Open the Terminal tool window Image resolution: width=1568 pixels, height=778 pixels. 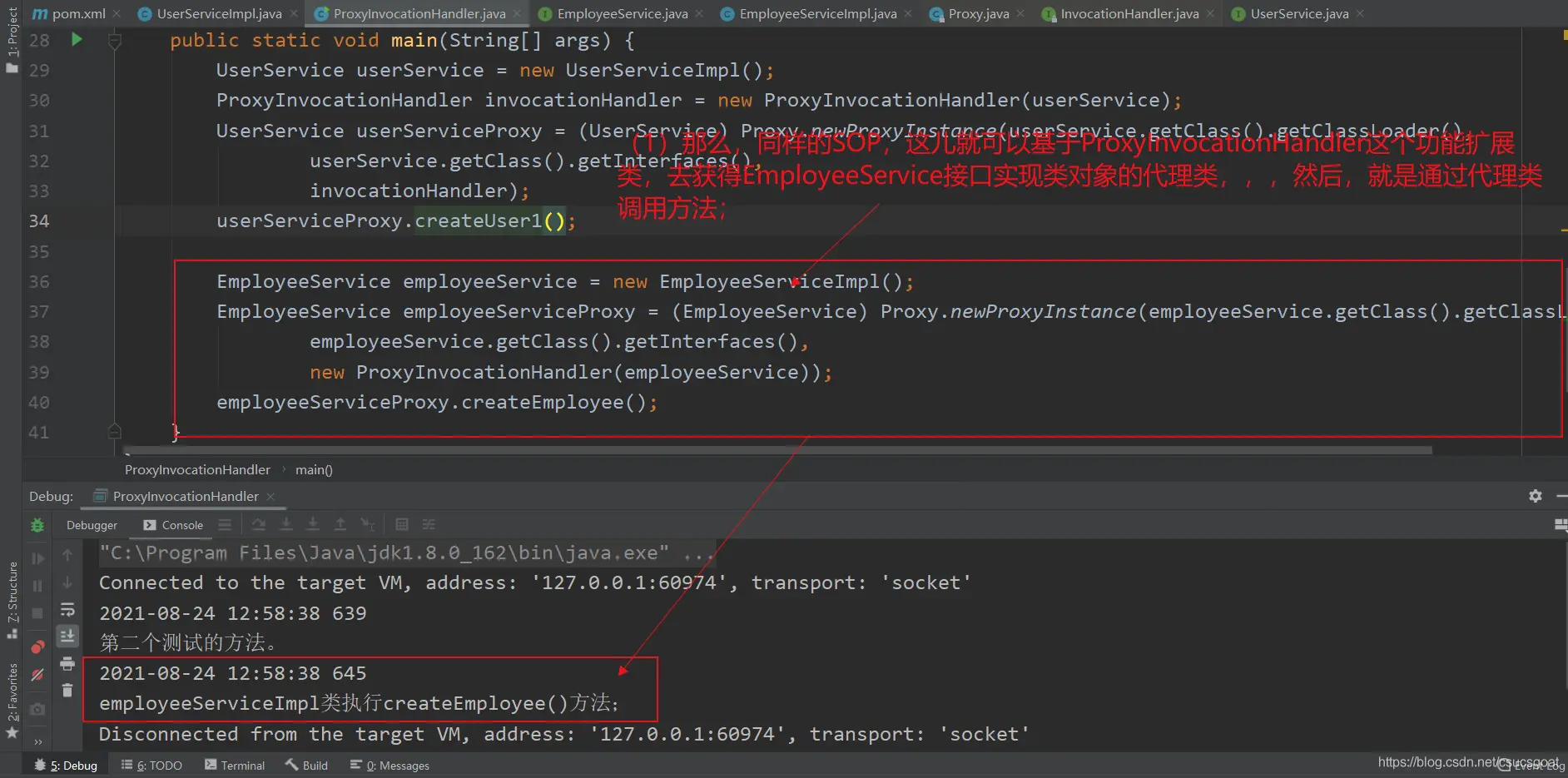coord(235,766)
